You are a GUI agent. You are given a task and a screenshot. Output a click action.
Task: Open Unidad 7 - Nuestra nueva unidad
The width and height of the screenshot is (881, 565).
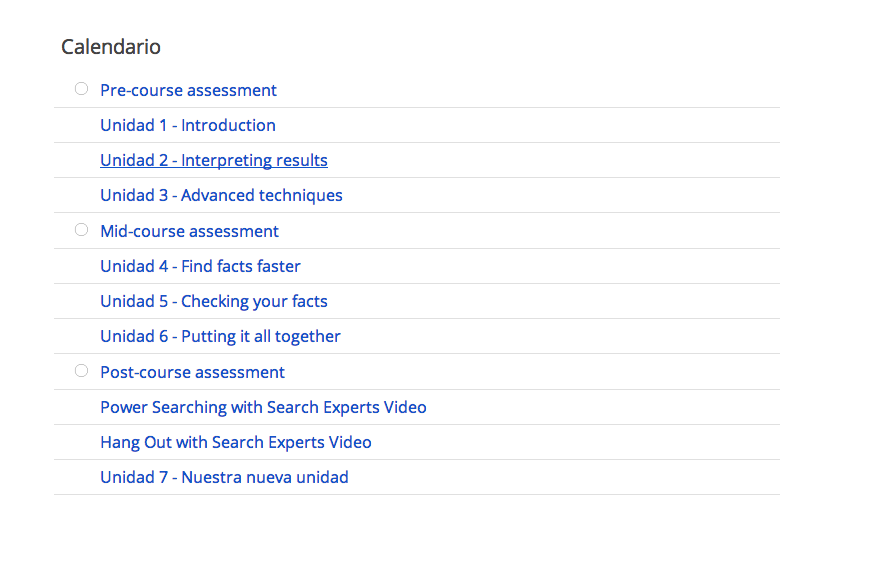(224, 477)
